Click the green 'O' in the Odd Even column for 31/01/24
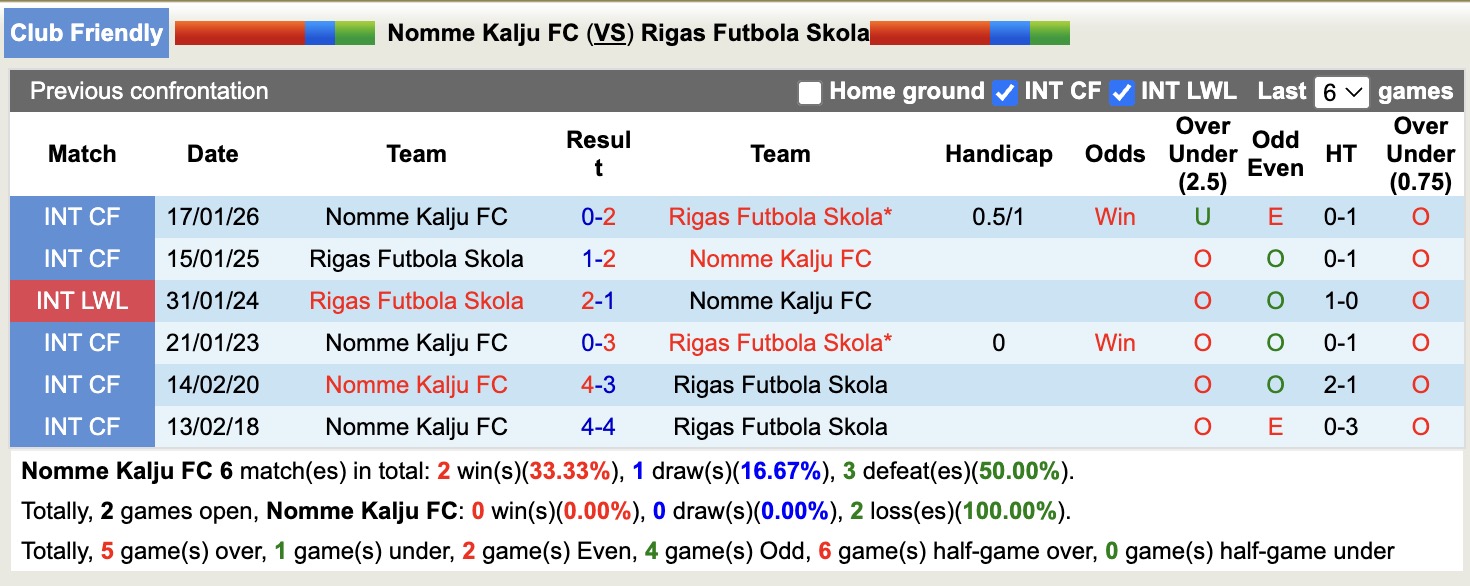 pyautogui.click(x=1275, y=300)
